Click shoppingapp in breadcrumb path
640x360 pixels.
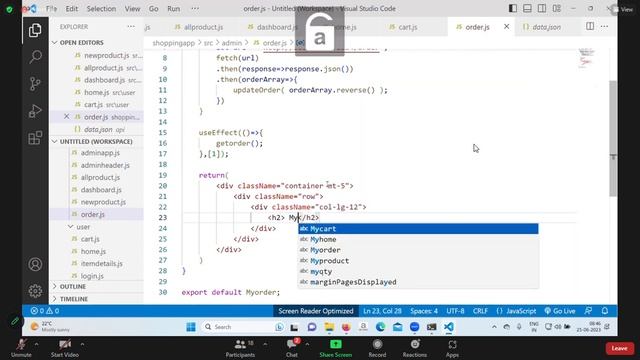[173, 43]
